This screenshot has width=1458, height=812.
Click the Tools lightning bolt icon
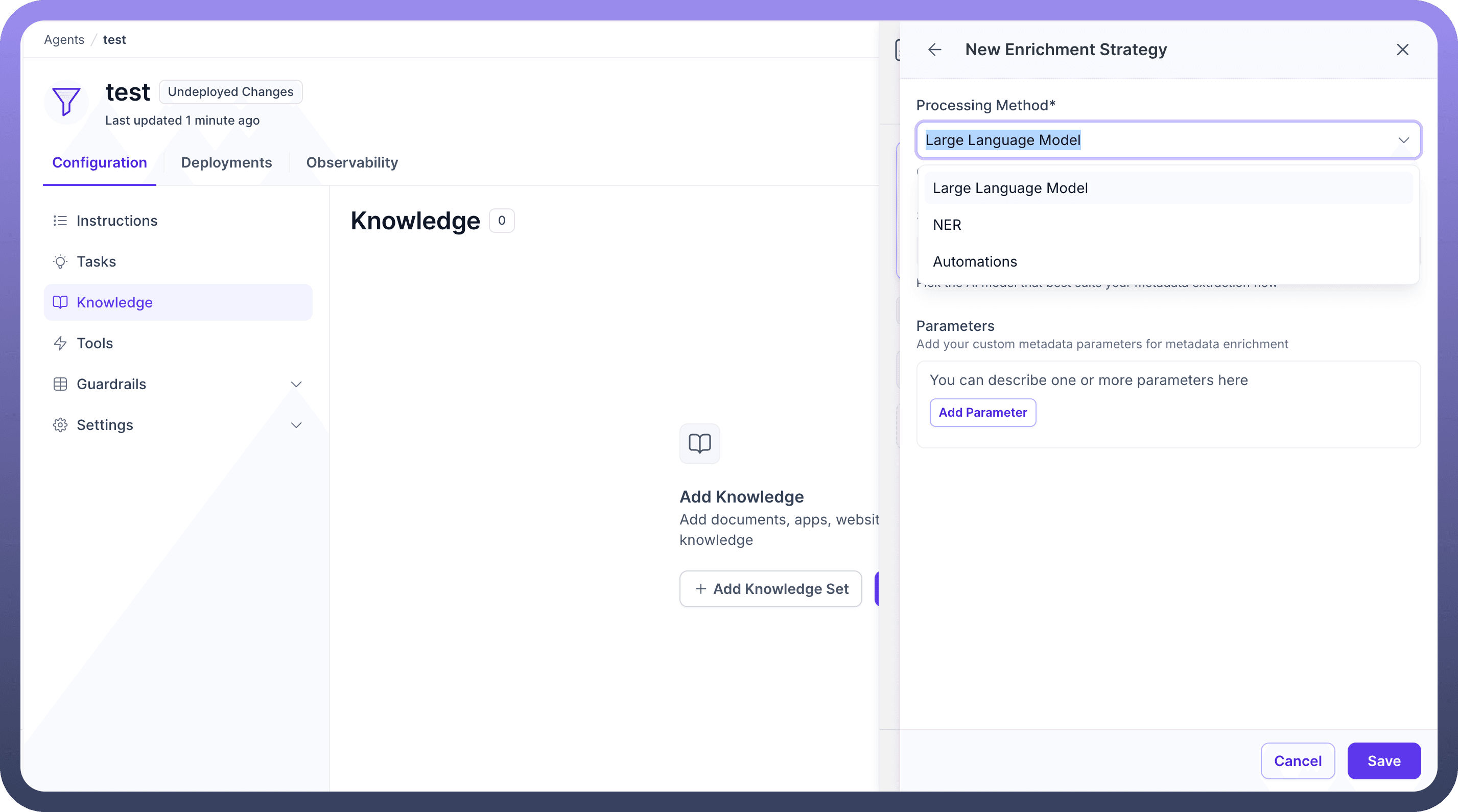point(60,344)
